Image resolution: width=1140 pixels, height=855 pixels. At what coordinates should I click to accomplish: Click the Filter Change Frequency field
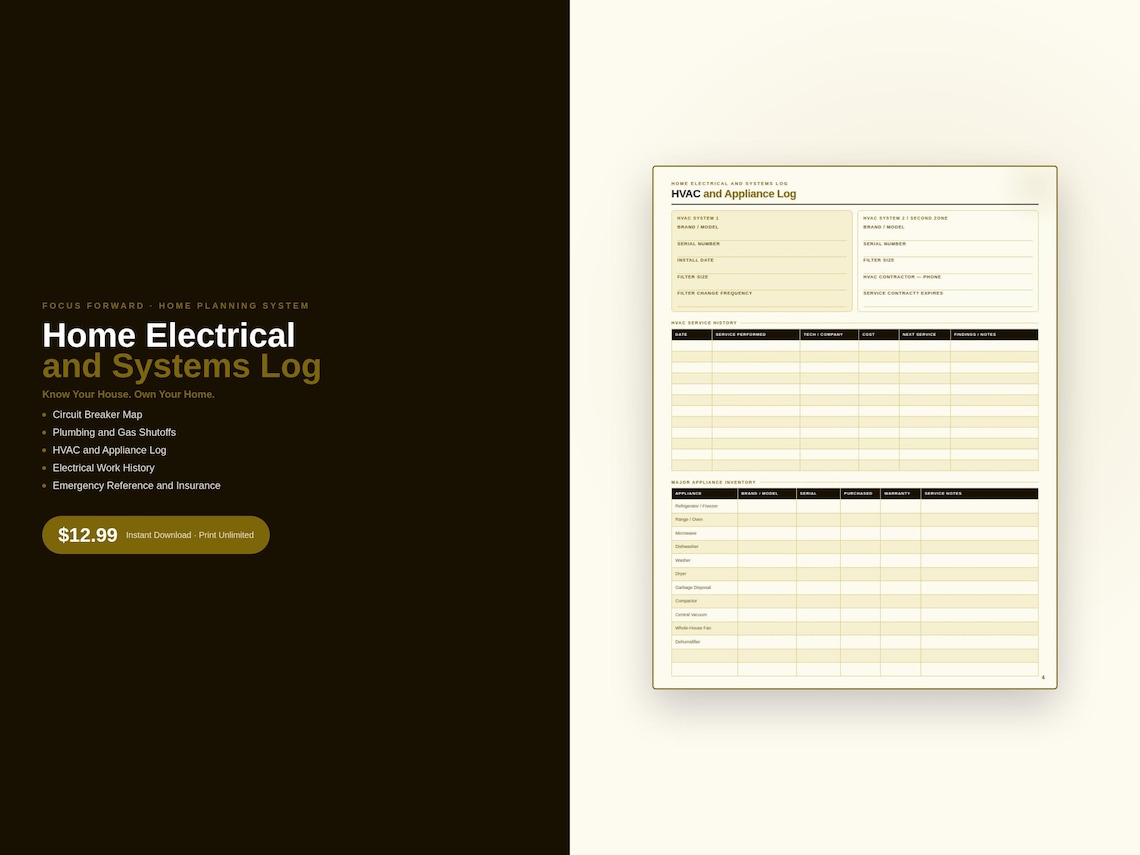point(761,299)
